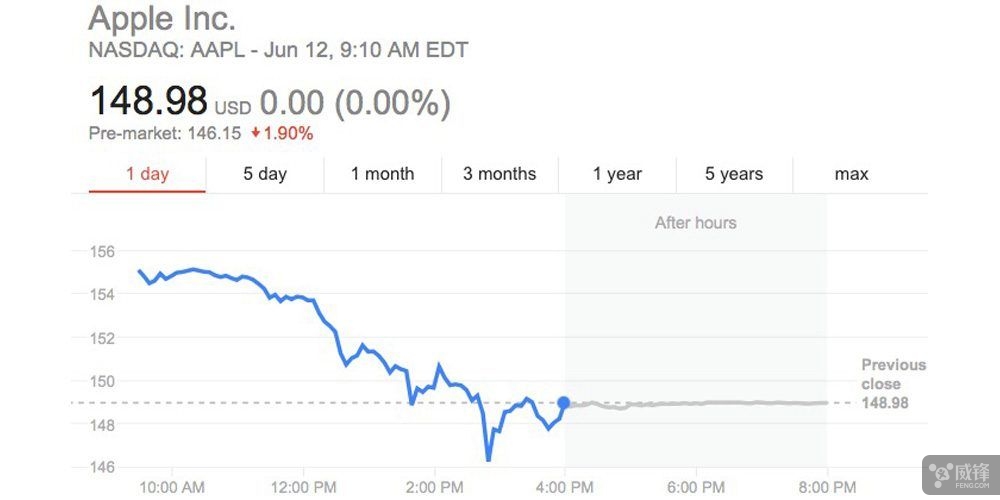Show the 3 months chart range

(499, 174)
